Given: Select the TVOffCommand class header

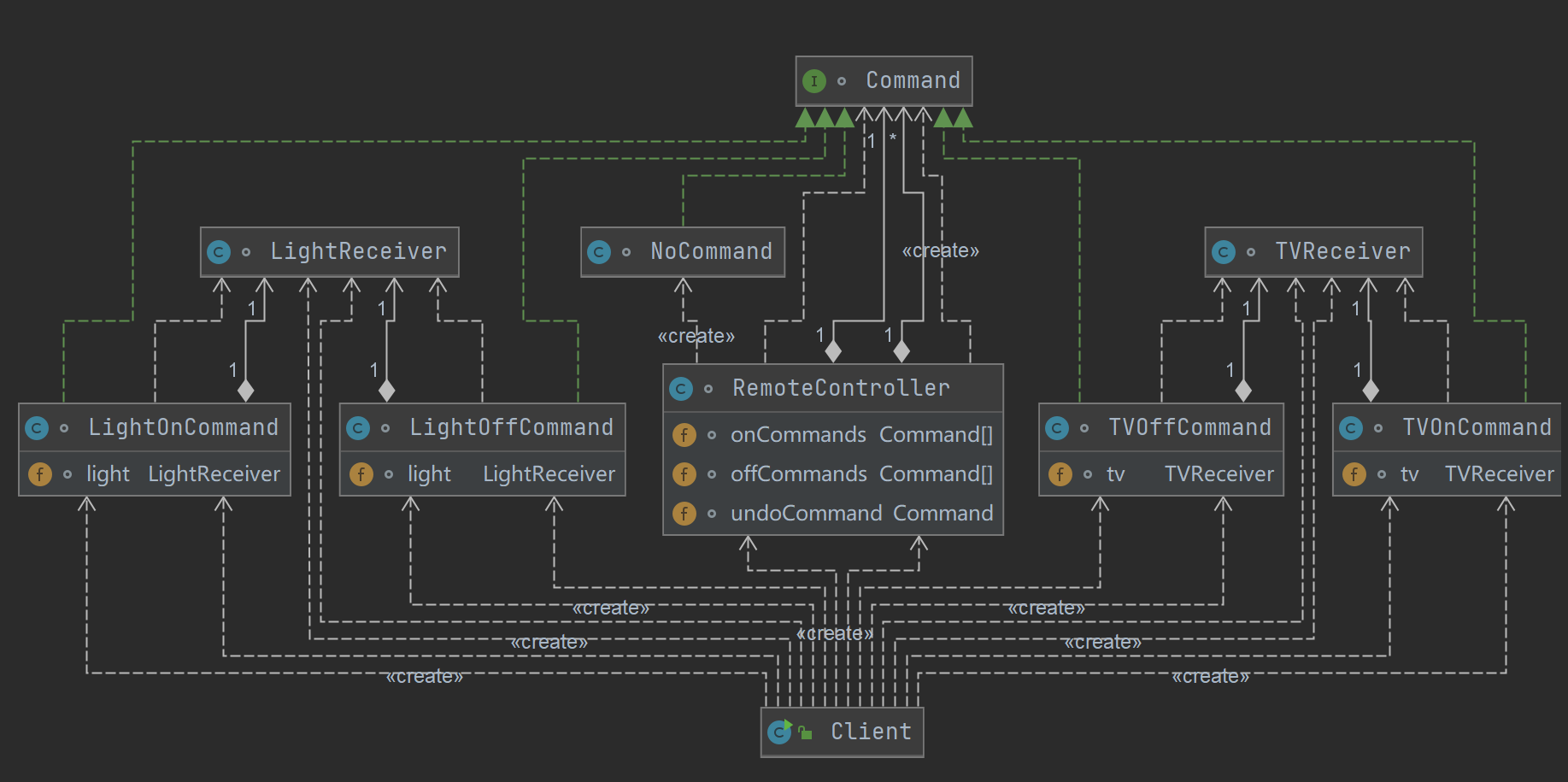Looking at the screenshot, I should [1189, 427].
